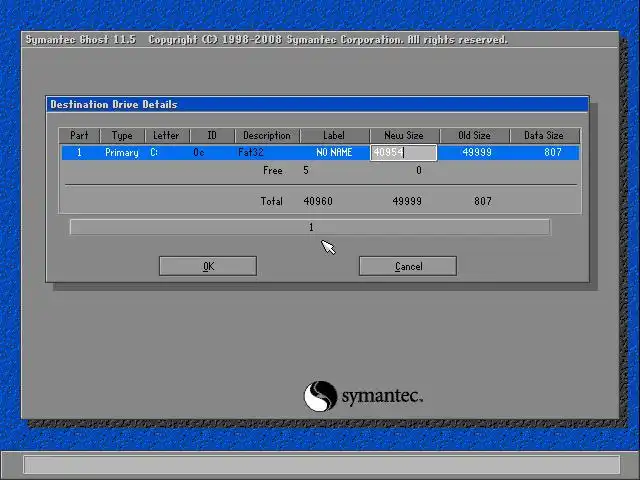Click the OK button
Image resolution: width=640 pixels, height=480 pixels.
click(208, 266)
